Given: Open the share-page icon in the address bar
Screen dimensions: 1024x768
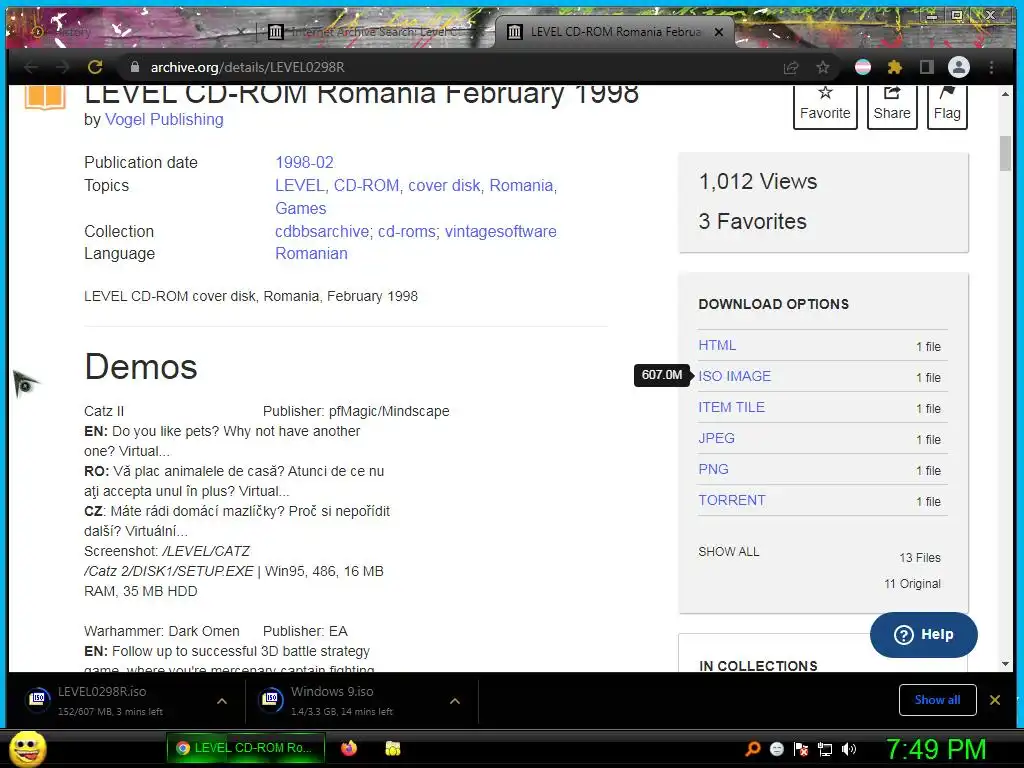Looking at the screenshot, I should (x=791, y=67).
